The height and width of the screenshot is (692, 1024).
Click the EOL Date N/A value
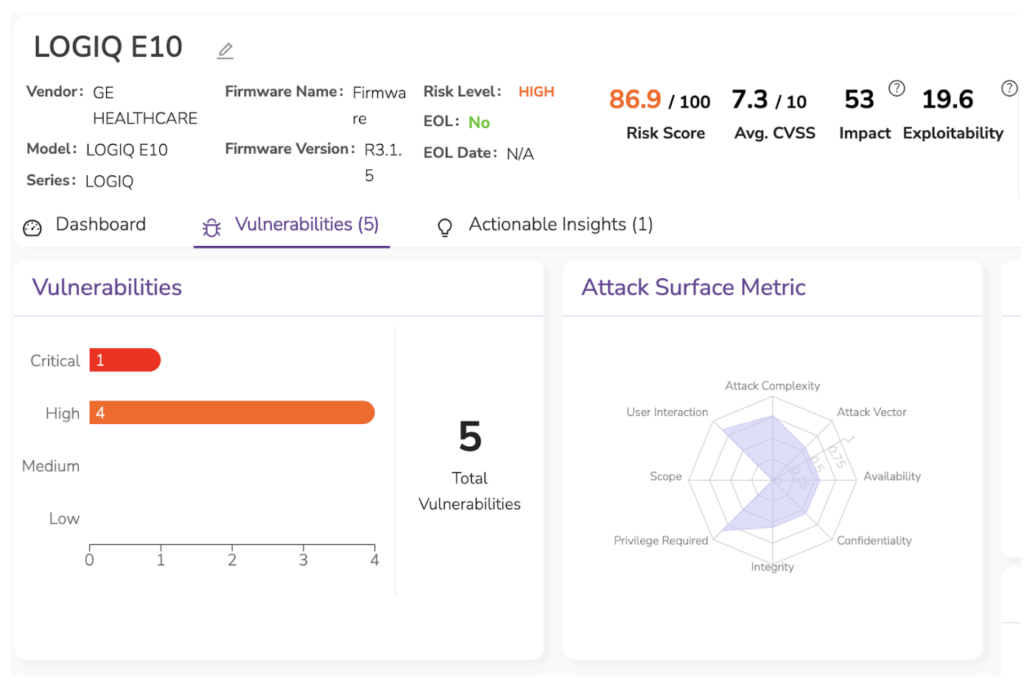tap(520, 154)
